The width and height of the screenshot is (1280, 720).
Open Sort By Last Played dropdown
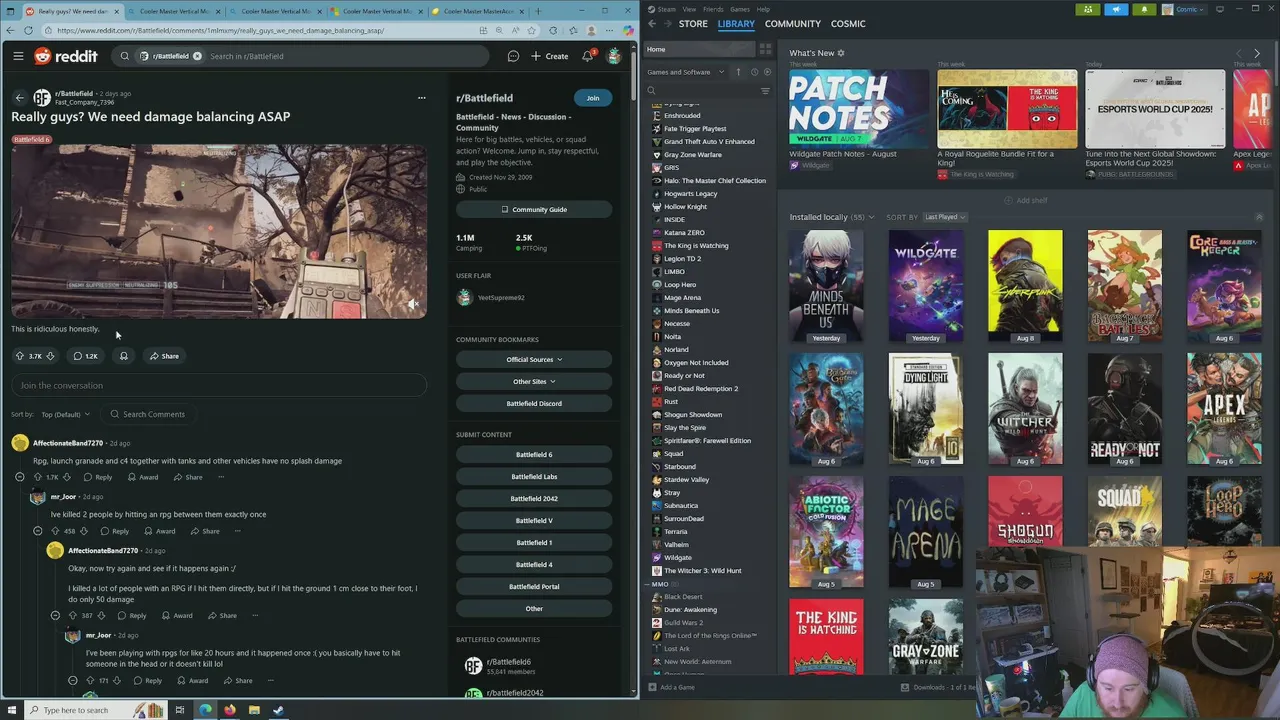[944, 217]
